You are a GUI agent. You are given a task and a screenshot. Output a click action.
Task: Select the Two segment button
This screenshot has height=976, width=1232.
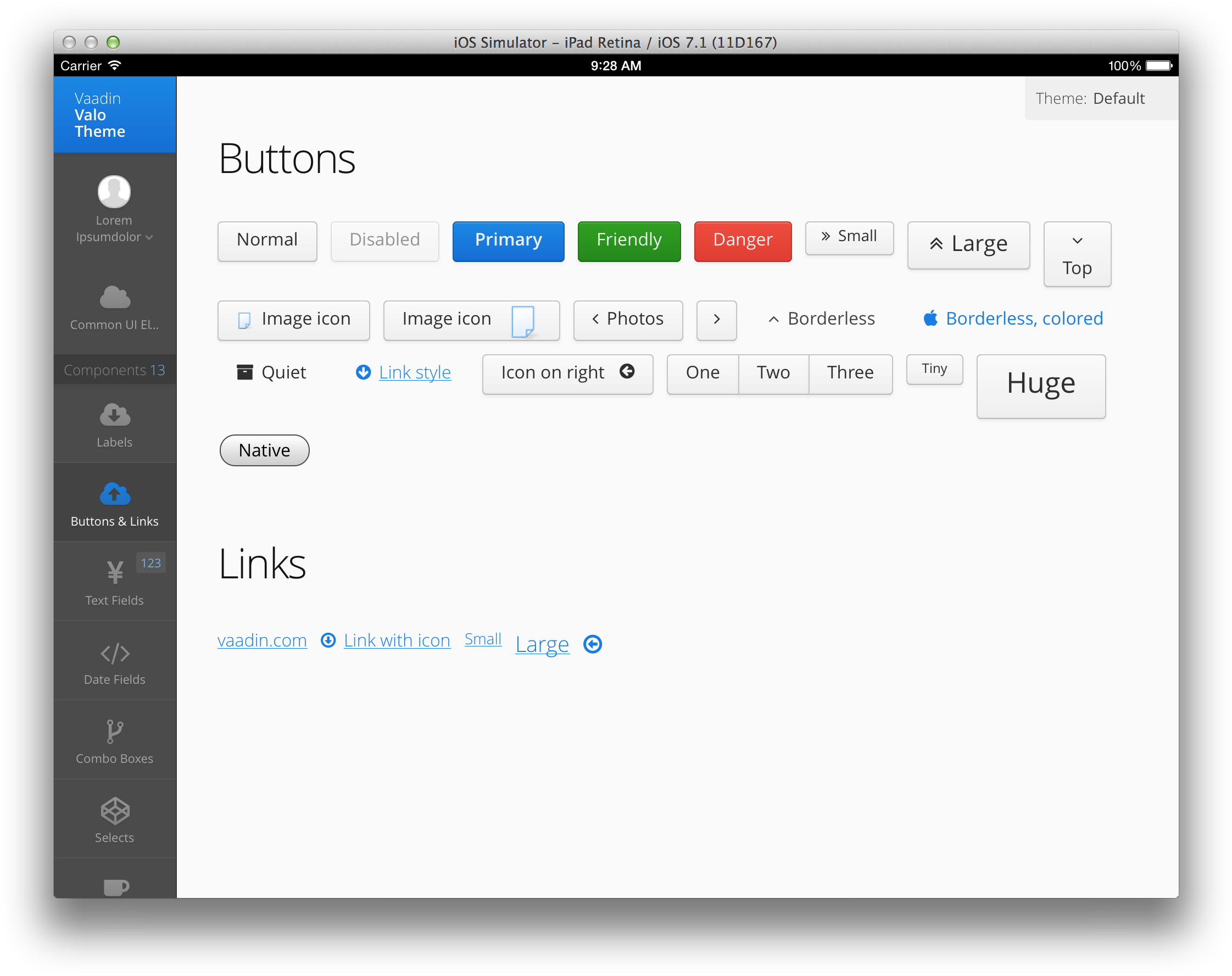[773, 373]
